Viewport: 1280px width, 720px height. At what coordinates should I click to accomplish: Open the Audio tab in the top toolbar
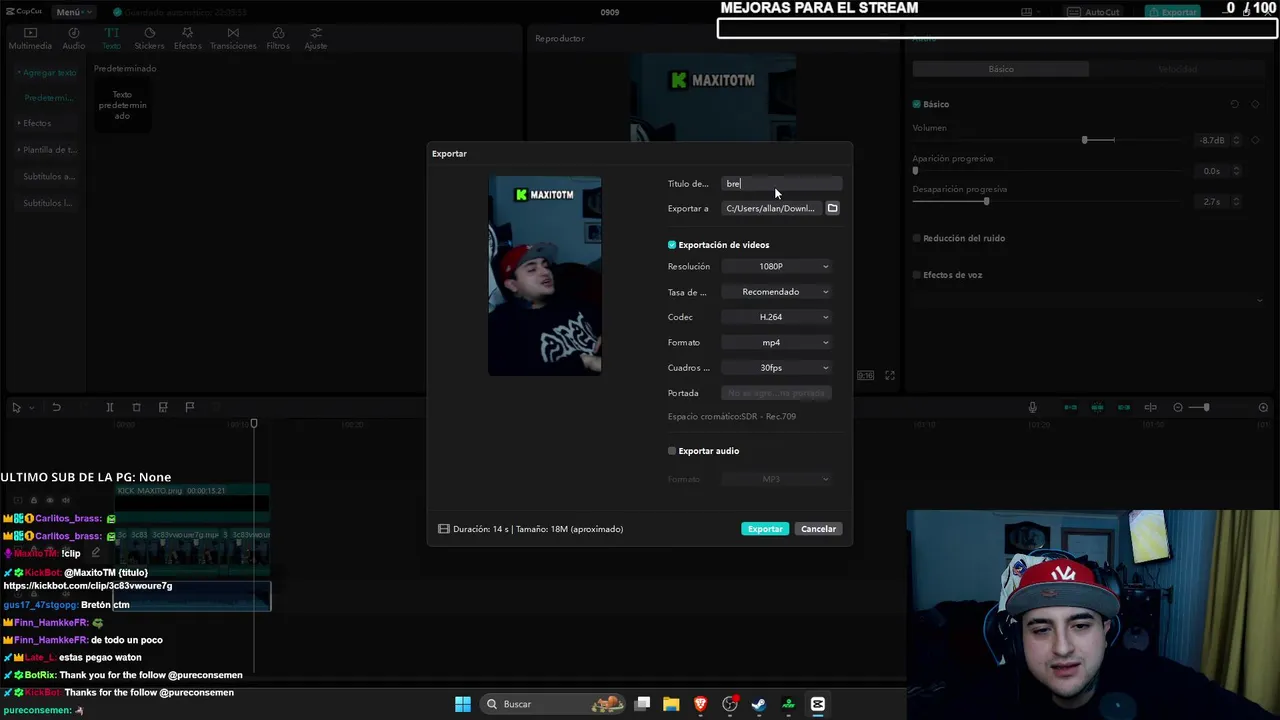[74, 39]
